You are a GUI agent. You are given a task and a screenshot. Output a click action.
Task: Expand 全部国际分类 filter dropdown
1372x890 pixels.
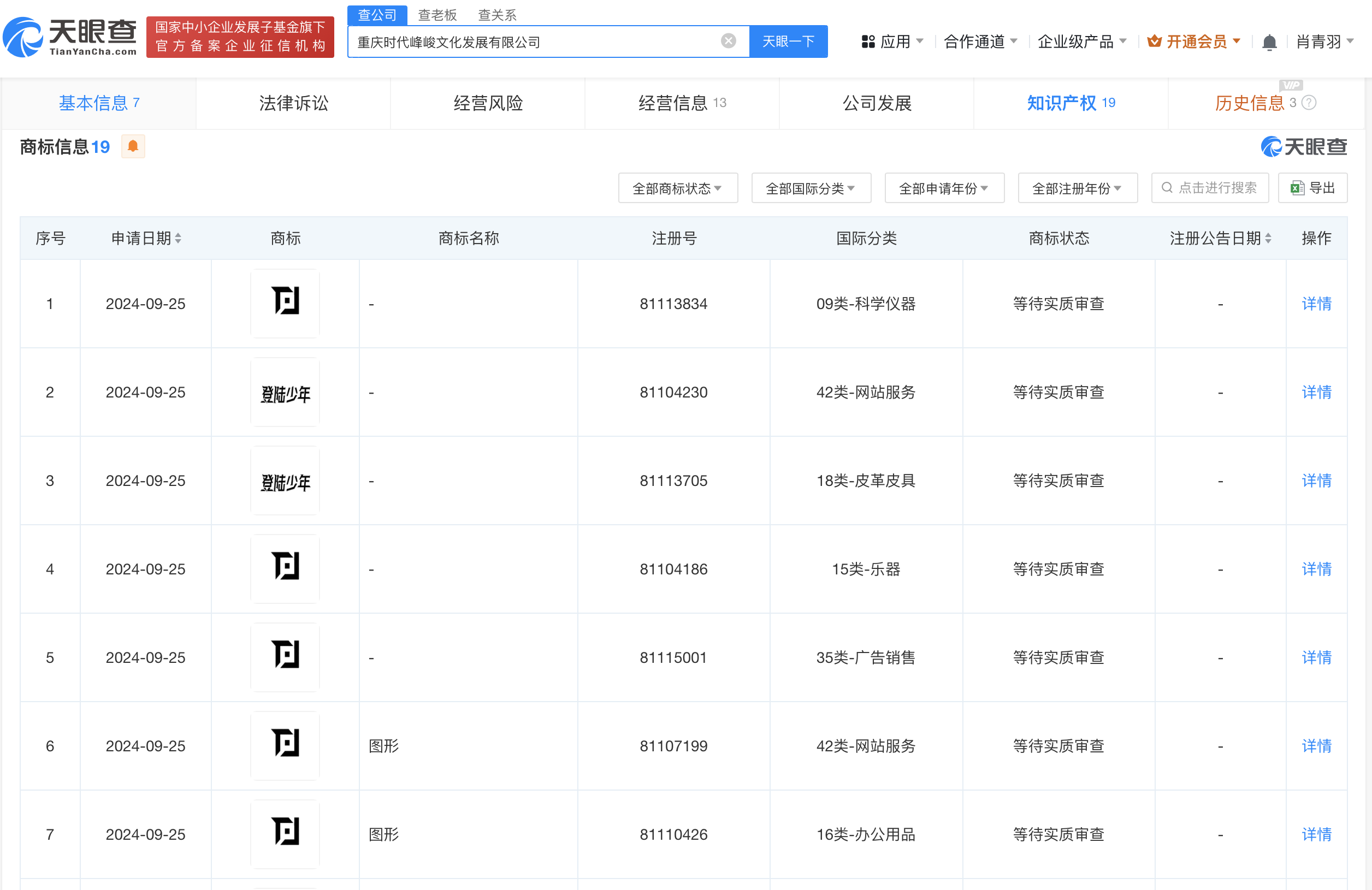coord(811,188)
